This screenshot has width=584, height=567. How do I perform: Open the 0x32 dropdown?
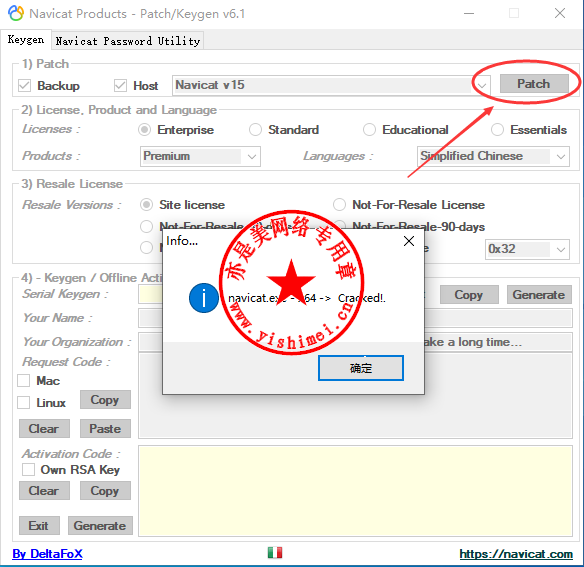(x=527, y=249)
